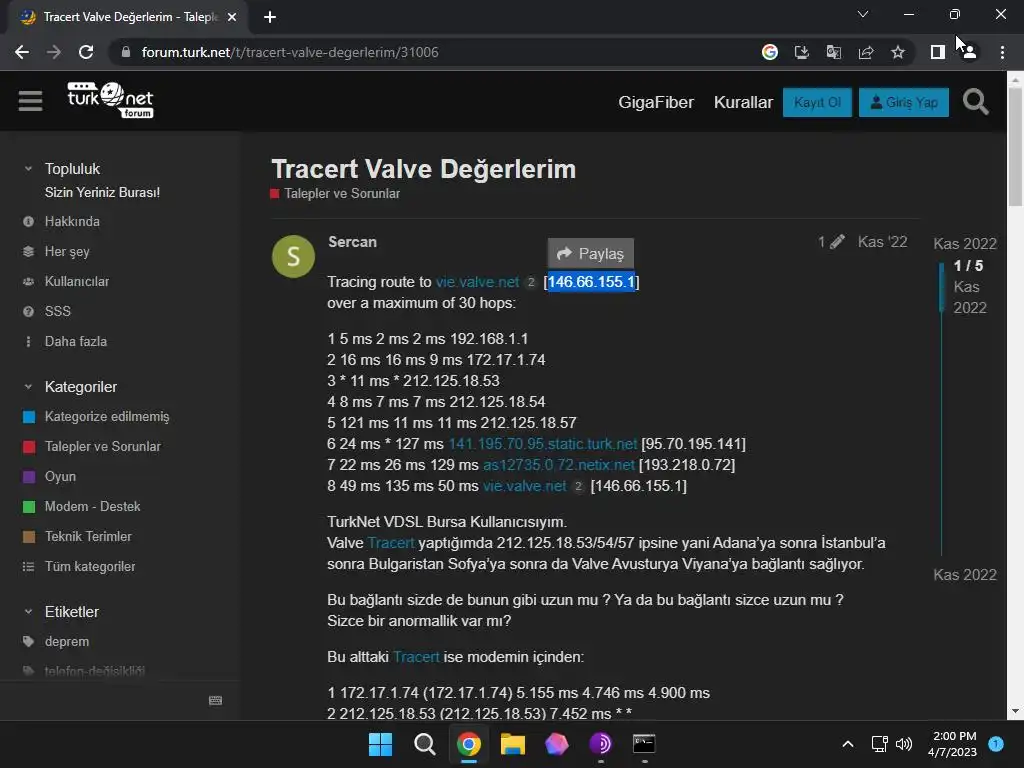Click the Paylaş share button
This screenshot has width=1024, height=768.
coord(590,253)
